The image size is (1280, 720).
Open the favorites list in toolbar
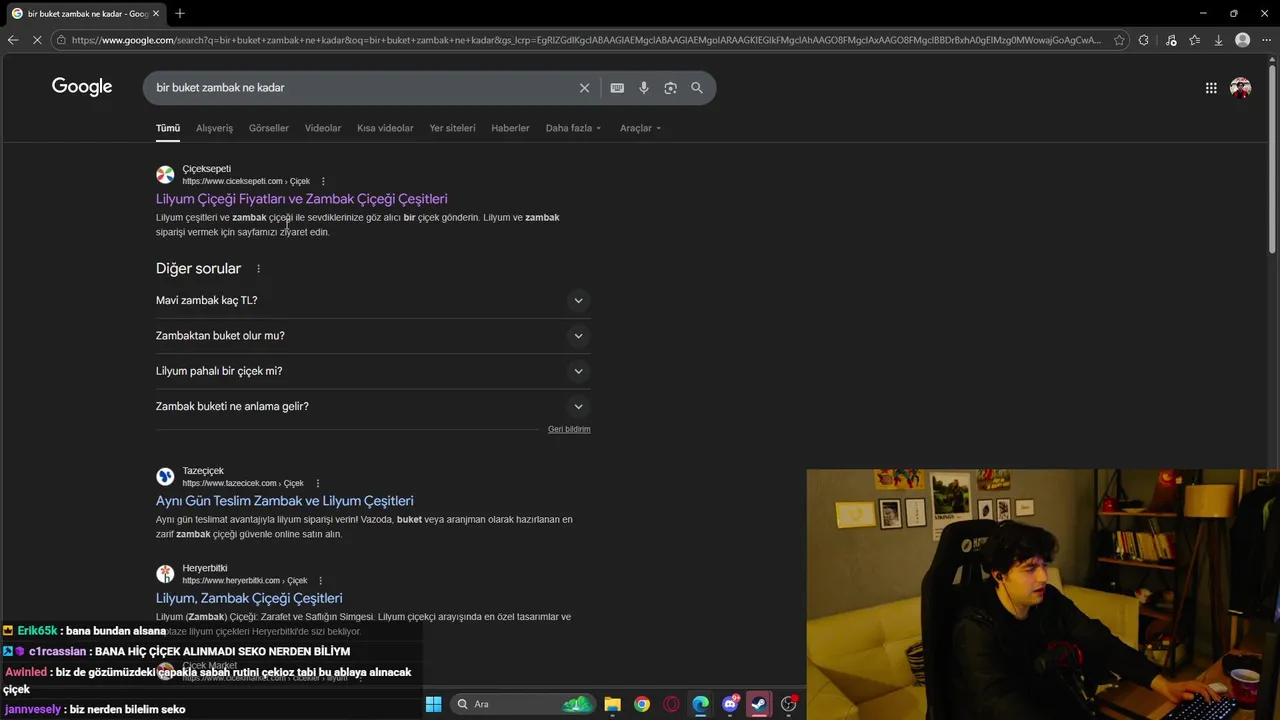click(1195, 40)
